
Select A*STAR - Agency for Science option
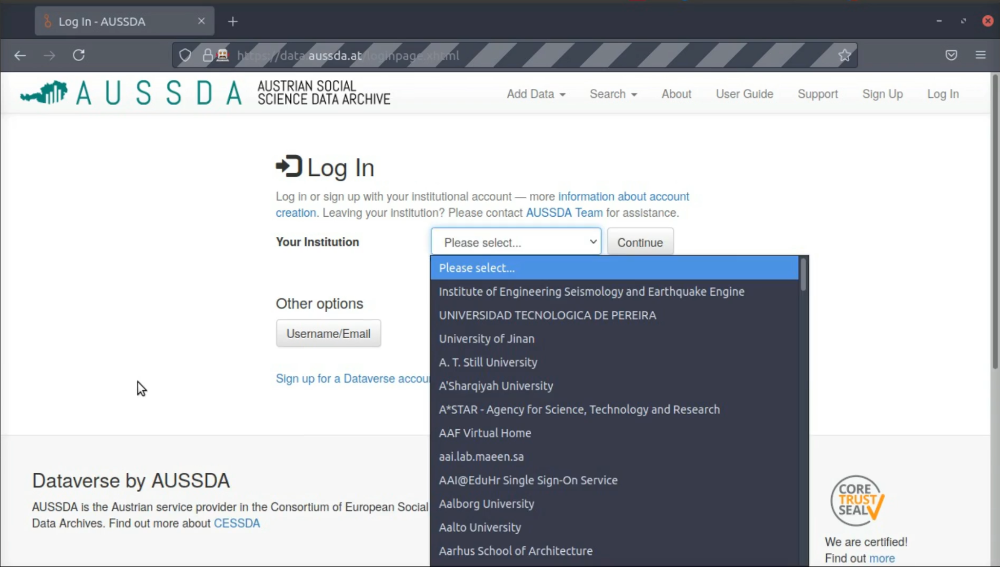click(614, 409)
